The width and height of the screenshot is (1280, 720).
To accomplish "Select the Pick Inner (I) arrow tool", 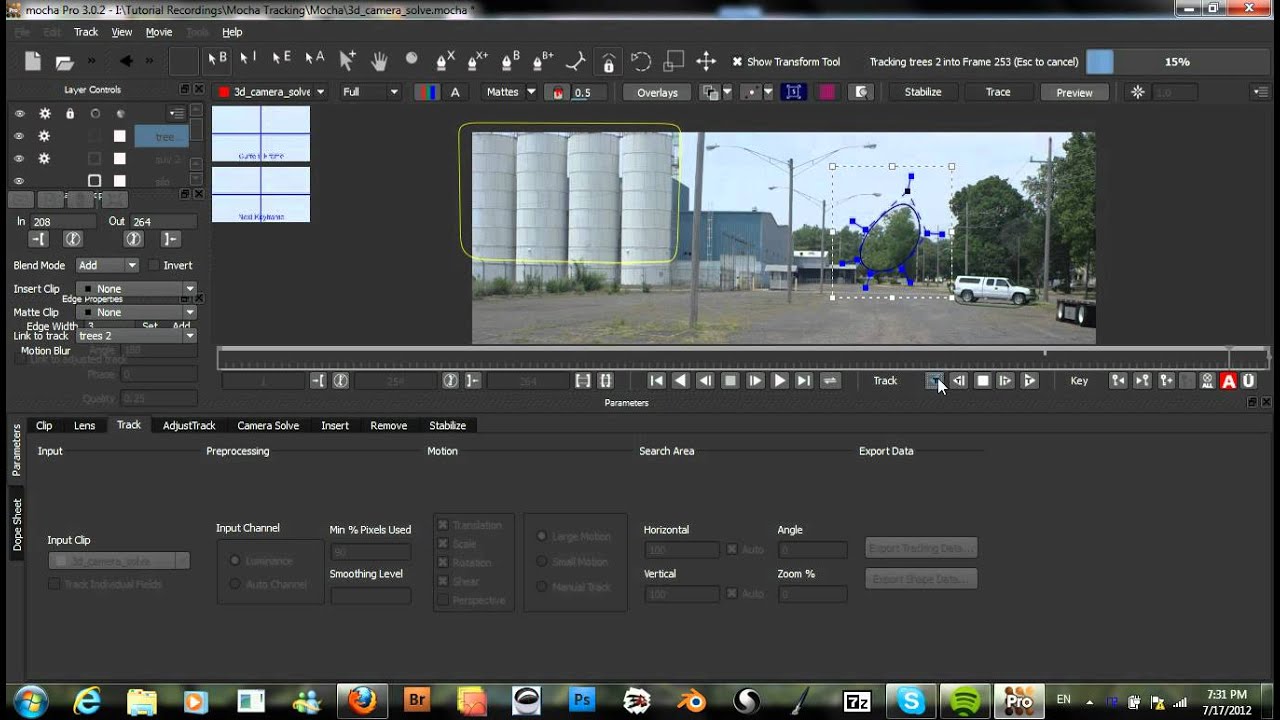I will [249, 60].
